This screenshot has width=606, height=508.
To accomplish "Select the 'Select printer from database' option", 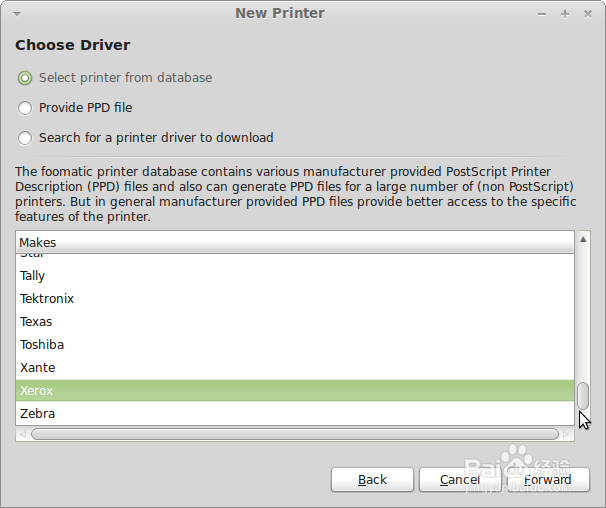I will [x=25, y=78].
